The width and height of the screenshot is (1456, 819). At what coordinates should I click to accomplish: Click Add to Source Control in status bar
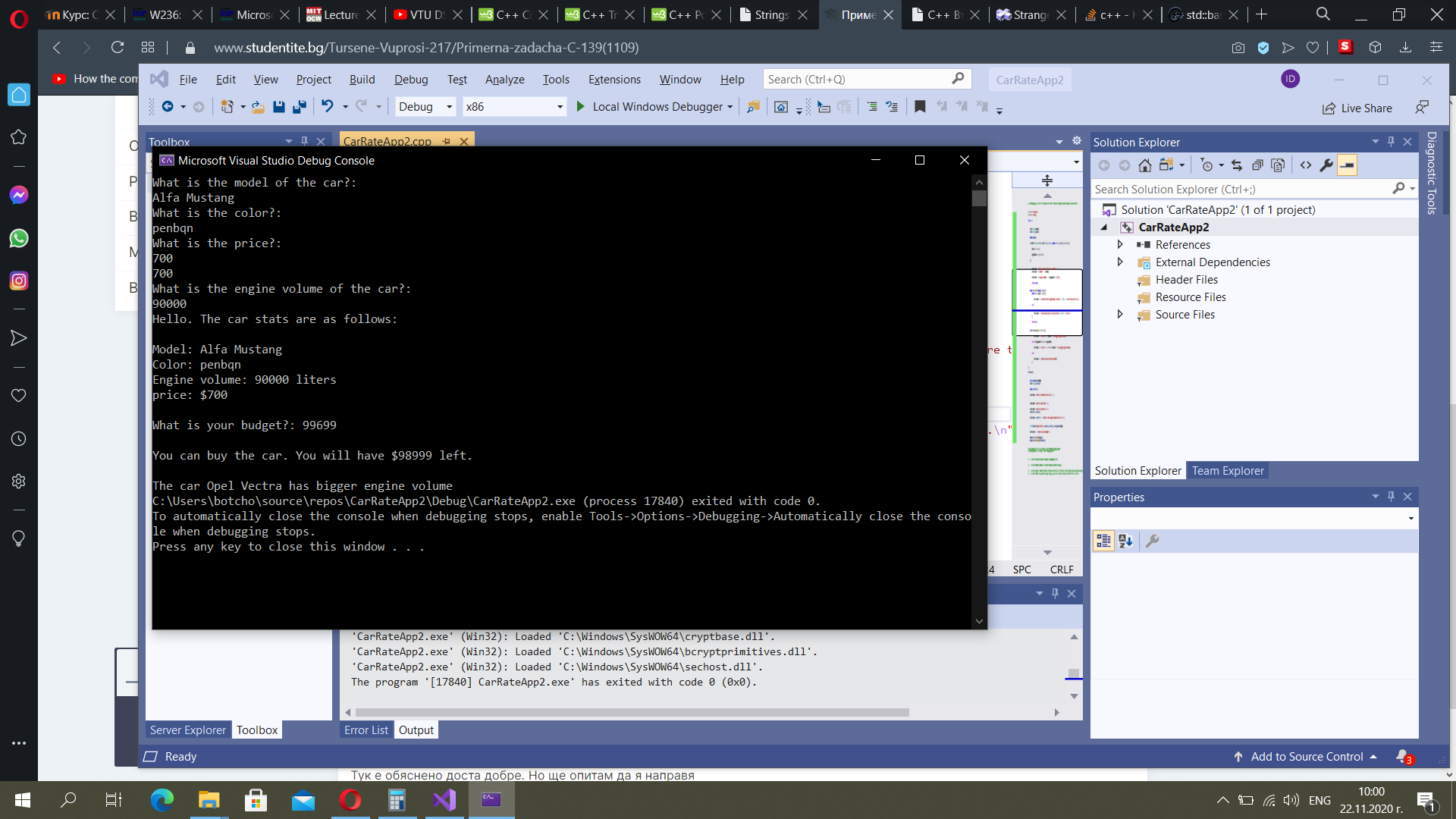pos(1307,757)
